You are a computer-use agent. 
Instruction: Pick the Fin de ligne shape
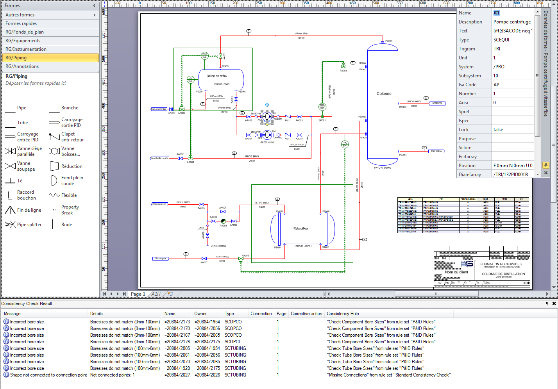[23, 210]
